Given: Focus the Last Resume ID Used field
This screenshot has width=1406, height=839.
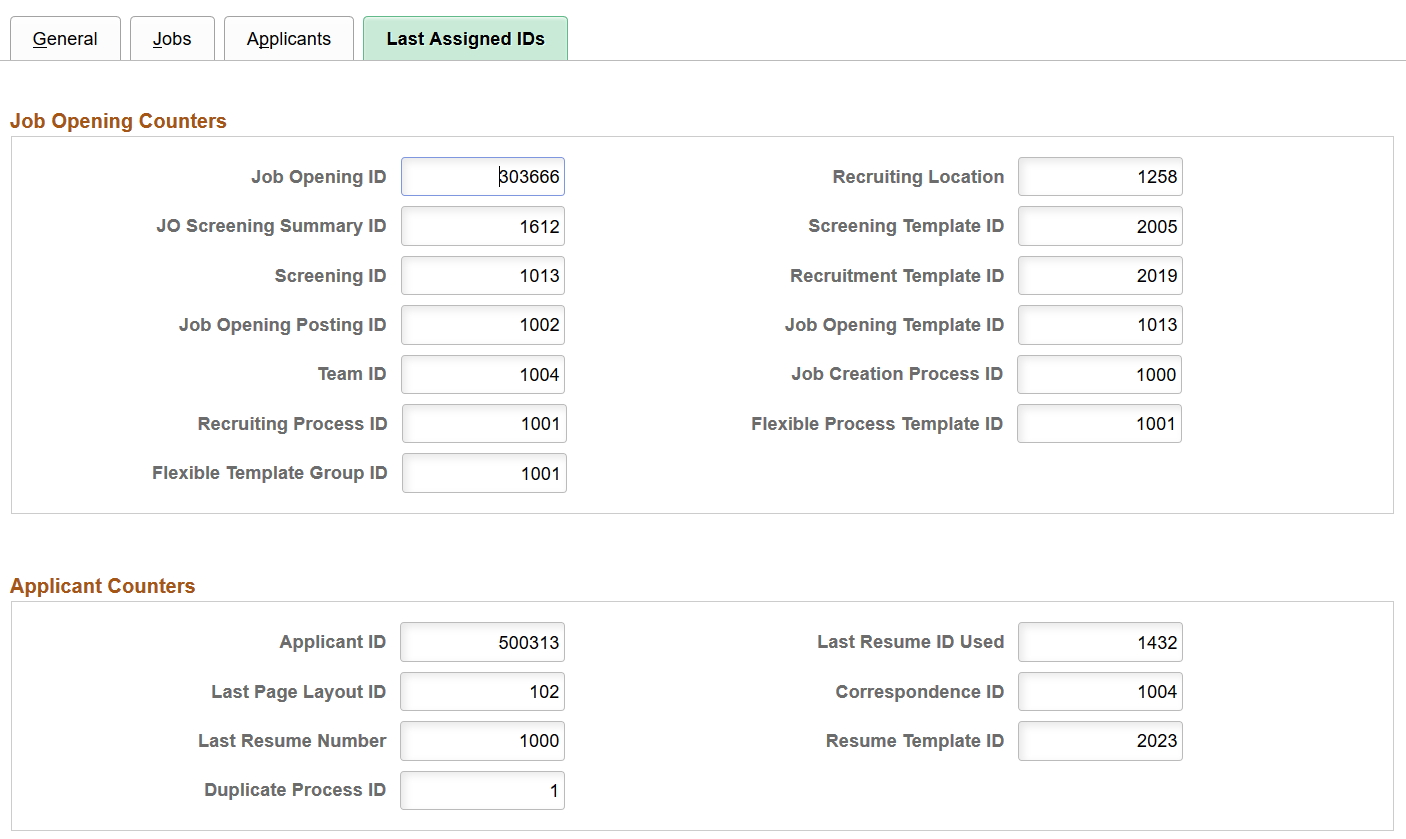Looking at the screenshot, I should click(1100, 642).
